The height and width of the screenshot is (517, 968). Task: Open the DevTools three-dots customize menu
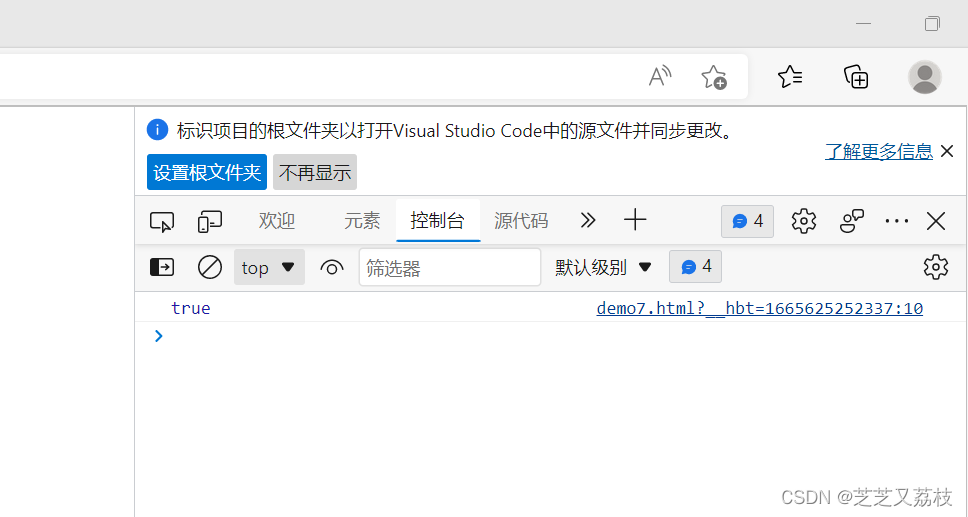pos(896,221)
